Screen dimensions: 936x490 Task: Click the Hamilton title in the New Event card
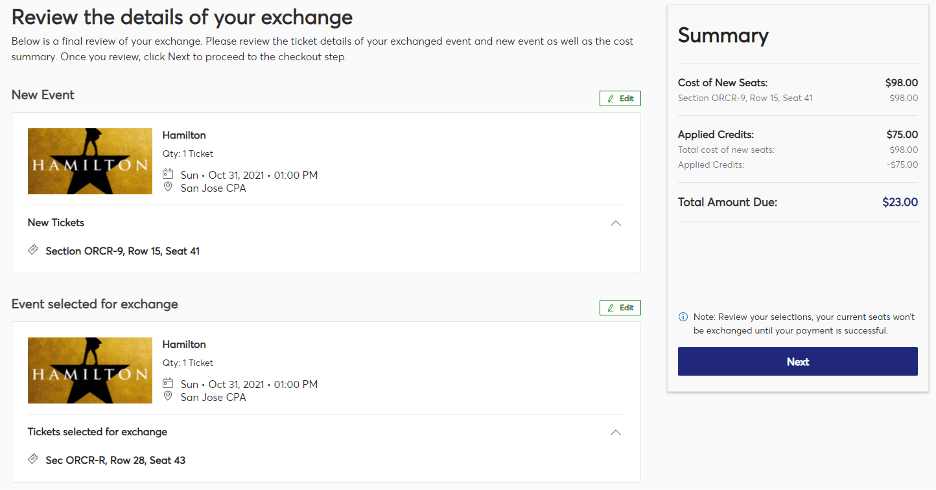pos(184,135)
